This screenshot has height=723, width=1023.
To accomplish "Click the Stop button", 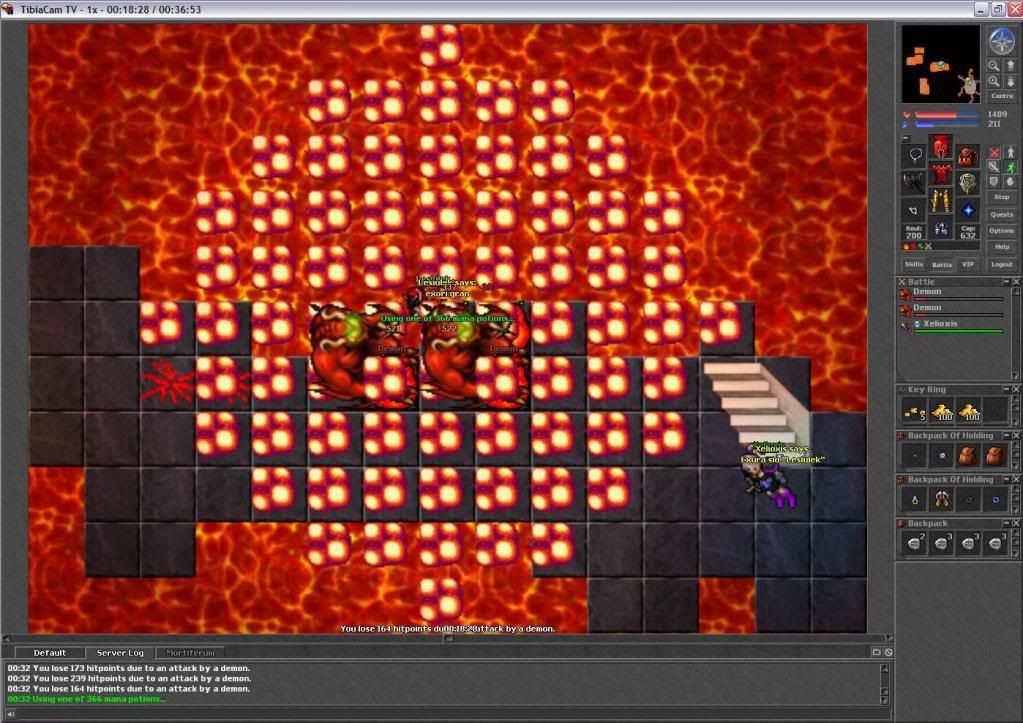I will pos(1001,196).
